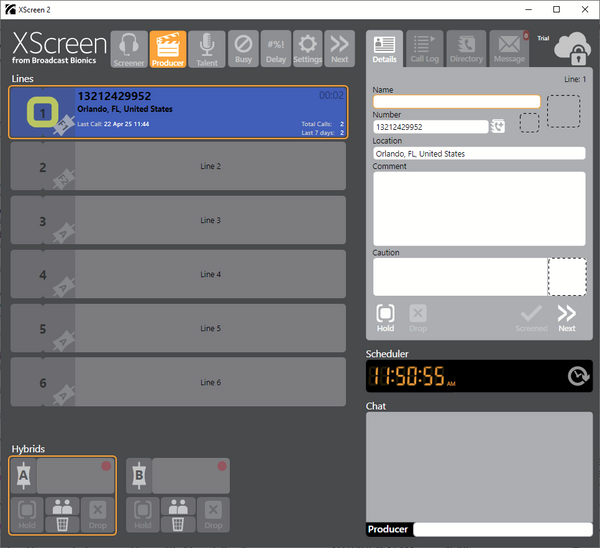Select Line 4 row
600x548 pixels.
[178, 274]
